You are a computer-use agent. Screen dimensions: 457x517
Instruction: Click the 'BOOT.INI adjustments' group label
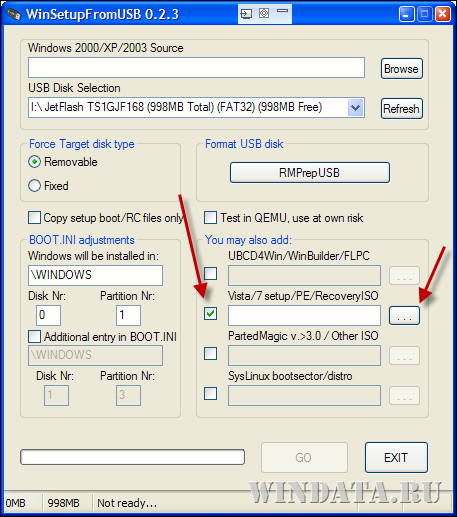pos(82,240)
